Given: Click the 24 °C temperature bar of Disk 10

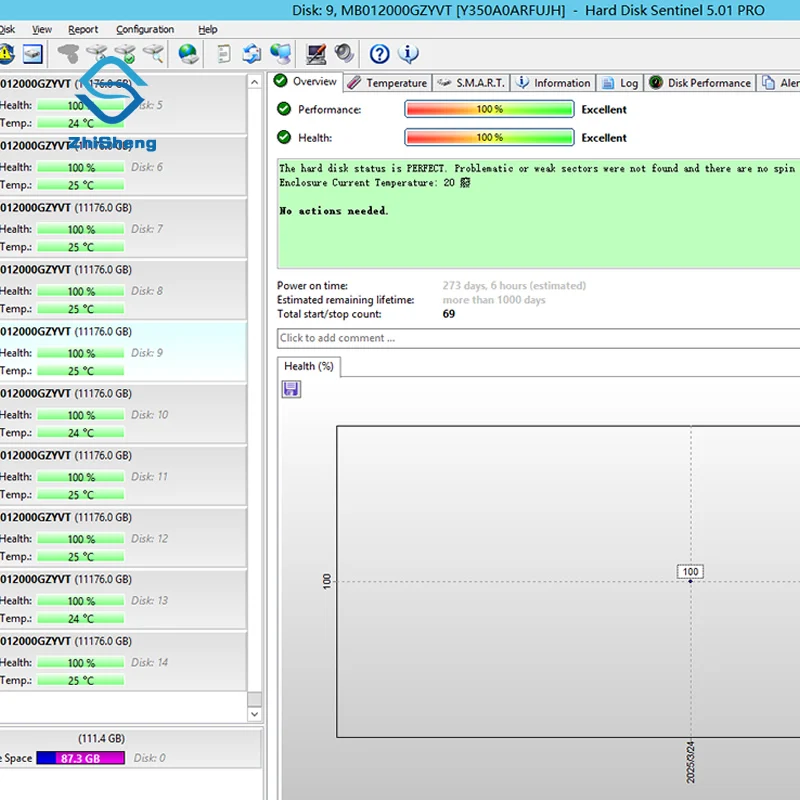Looking at the screenshot, I should click(x=81, y=433).
